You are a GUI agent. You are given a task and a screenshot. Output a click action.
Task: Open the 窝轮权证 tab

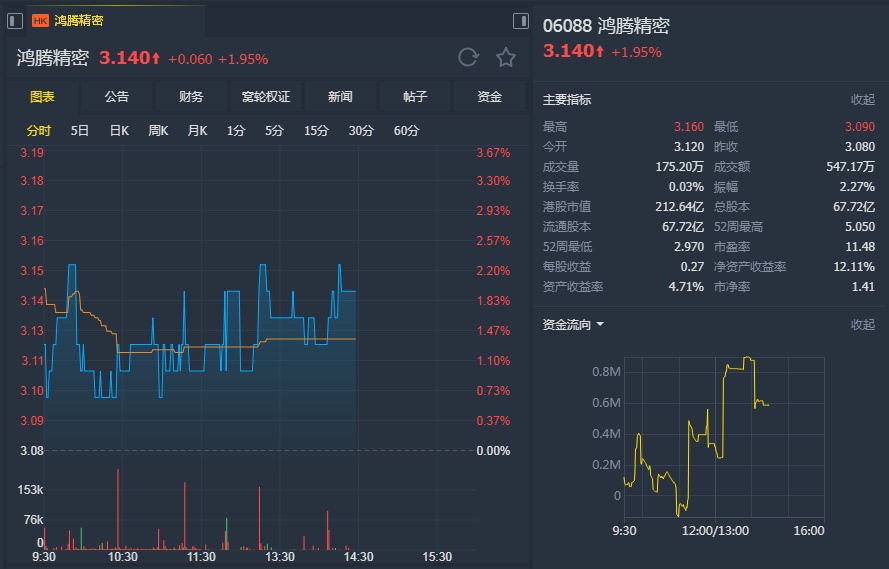click(266, 97)
